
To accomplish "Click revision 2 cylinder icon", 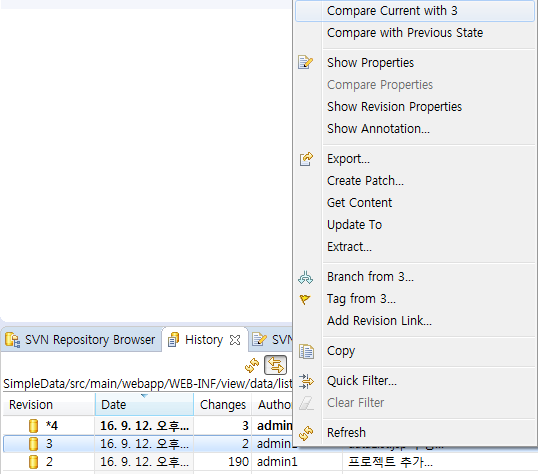I will click(33, 462).
